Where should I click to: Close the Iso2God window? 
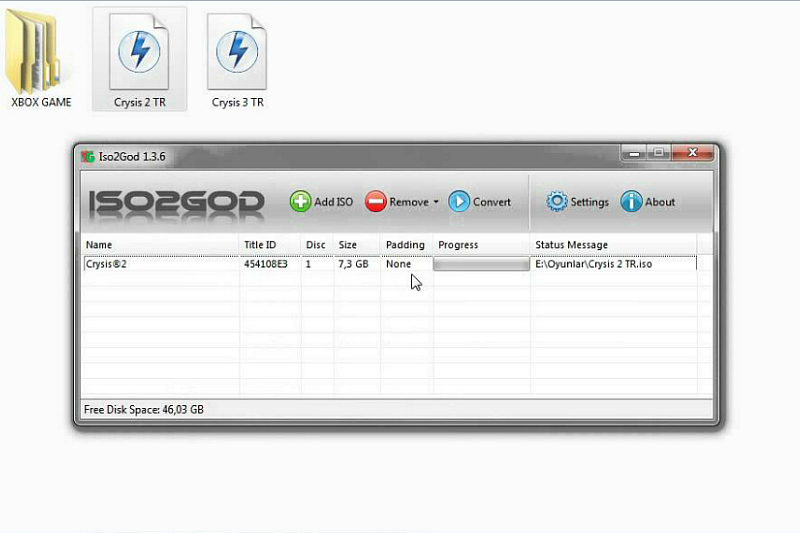pos(692,153)
